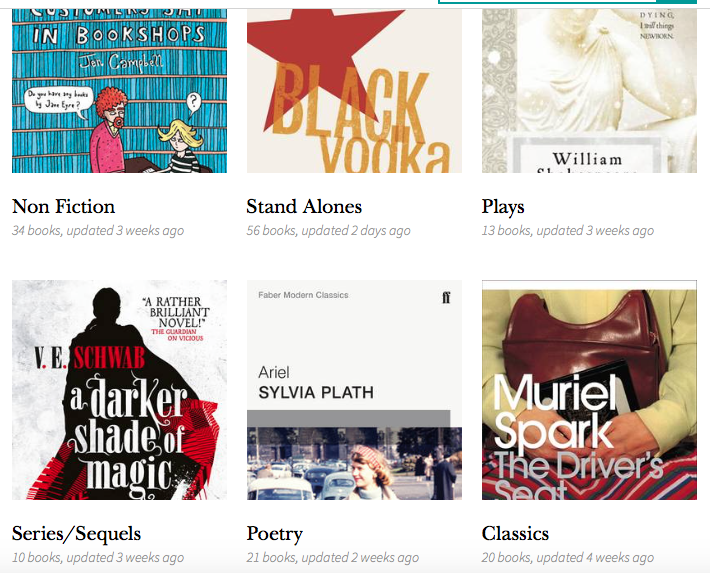
Task: Select '13 books, updated 3 weeks ago' caption
Action: tap(567, 231)
